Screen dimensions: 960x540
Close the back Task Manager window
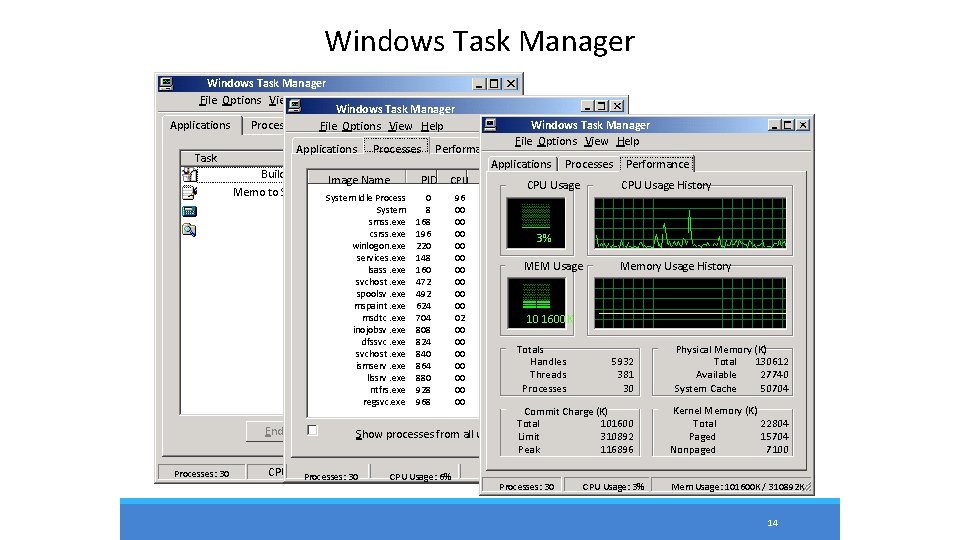point(511,83)
